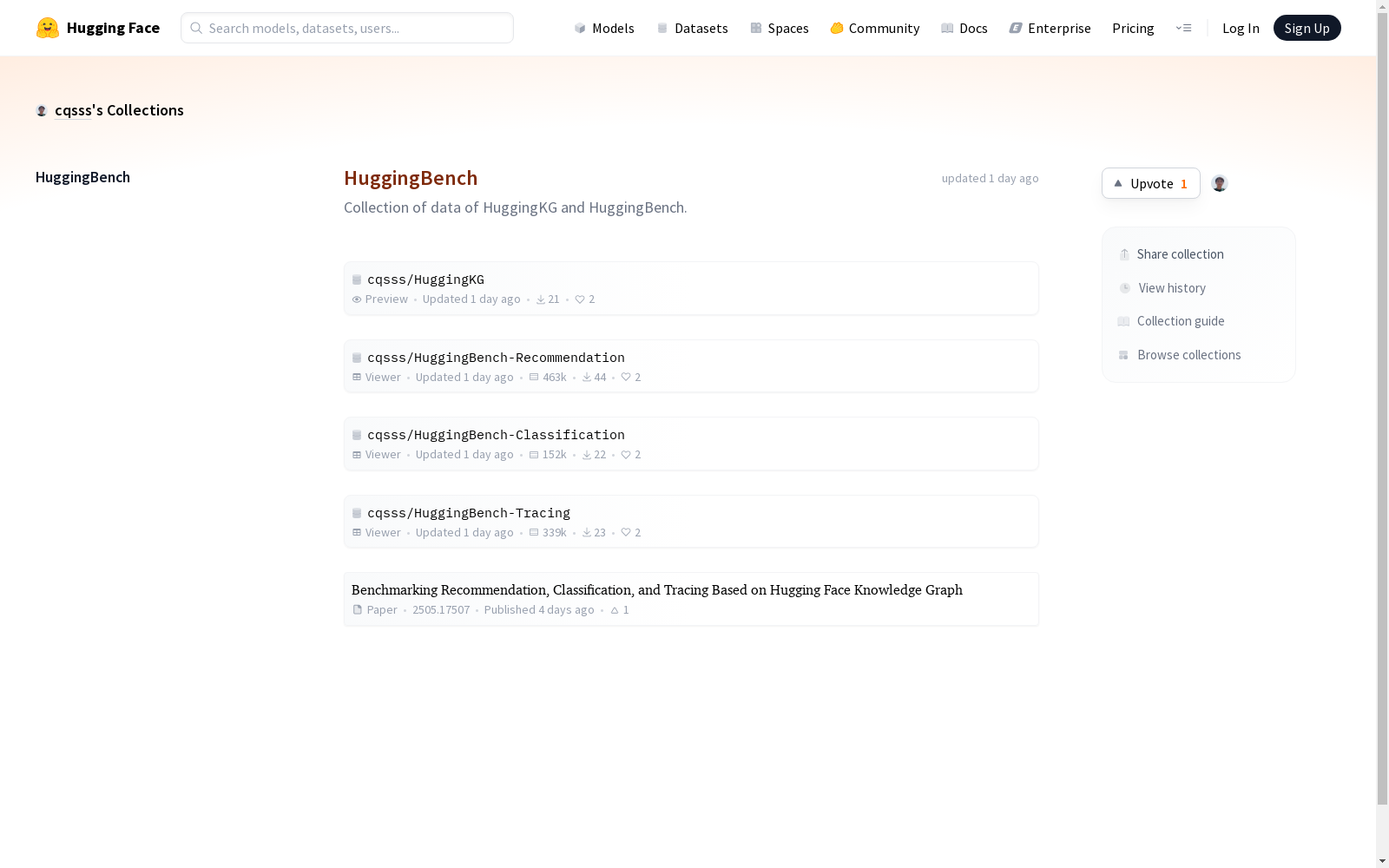Click the Collection guide book icon

(1123, 321)
